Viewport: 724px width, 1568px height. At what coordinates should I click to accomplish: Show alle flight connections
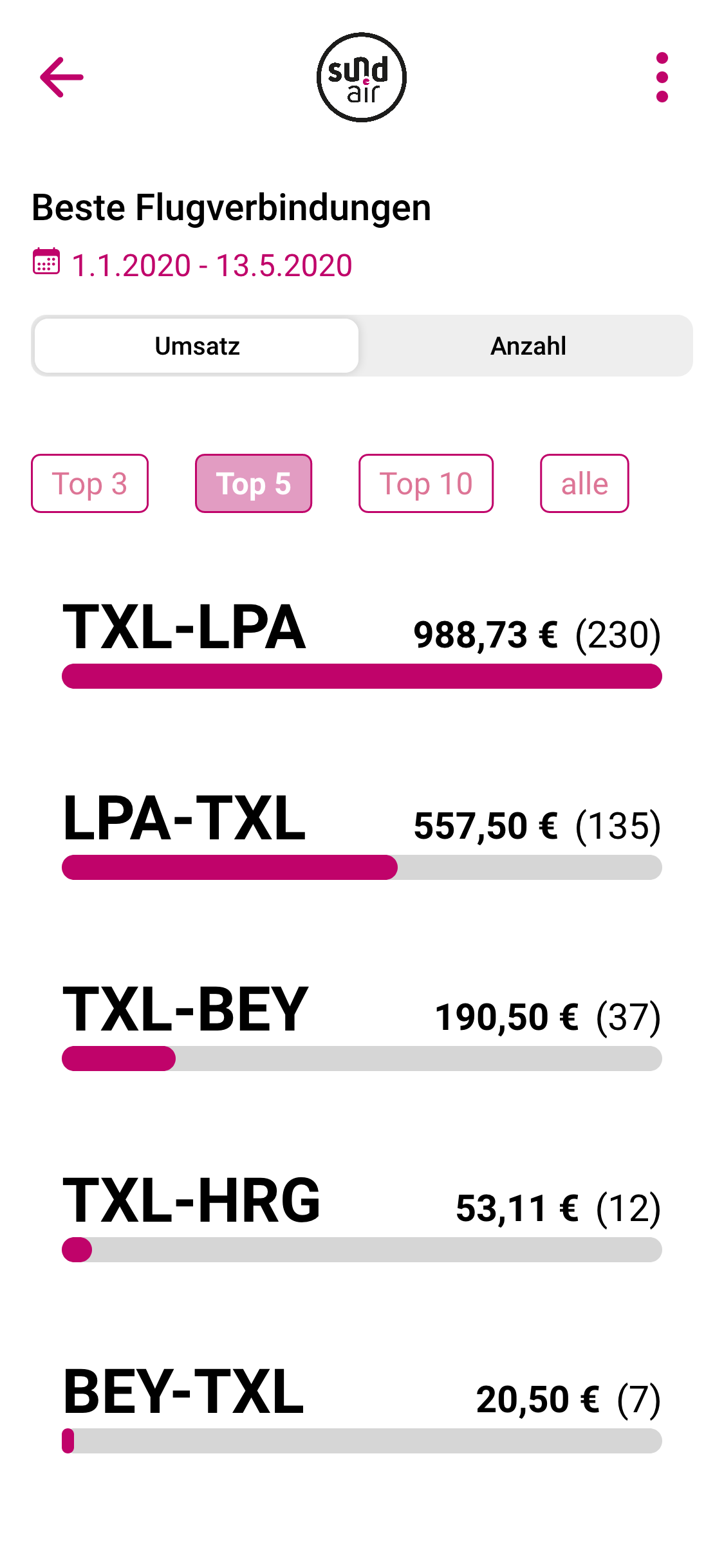tap(584, 483)
